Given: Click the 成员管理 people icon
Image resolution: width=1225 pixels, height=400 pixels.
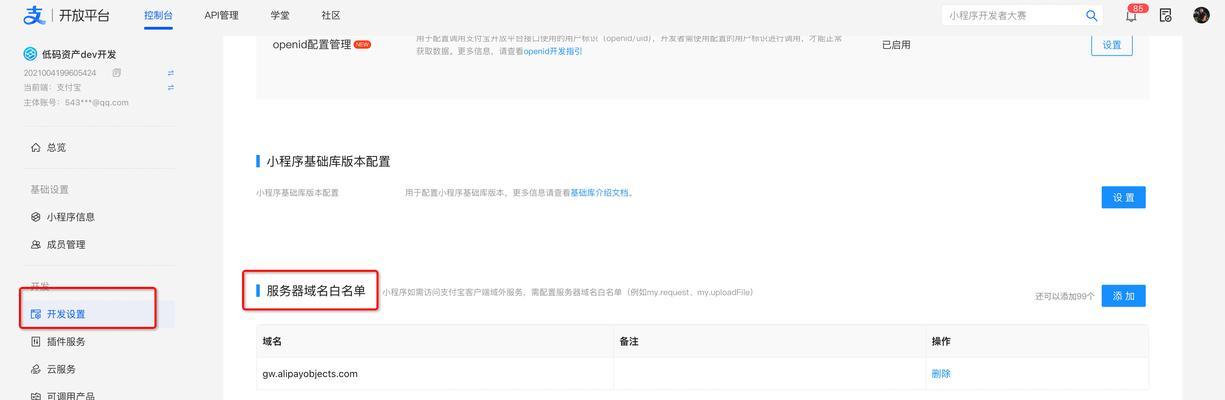Looking at the screenshot, I should (36, 244).
